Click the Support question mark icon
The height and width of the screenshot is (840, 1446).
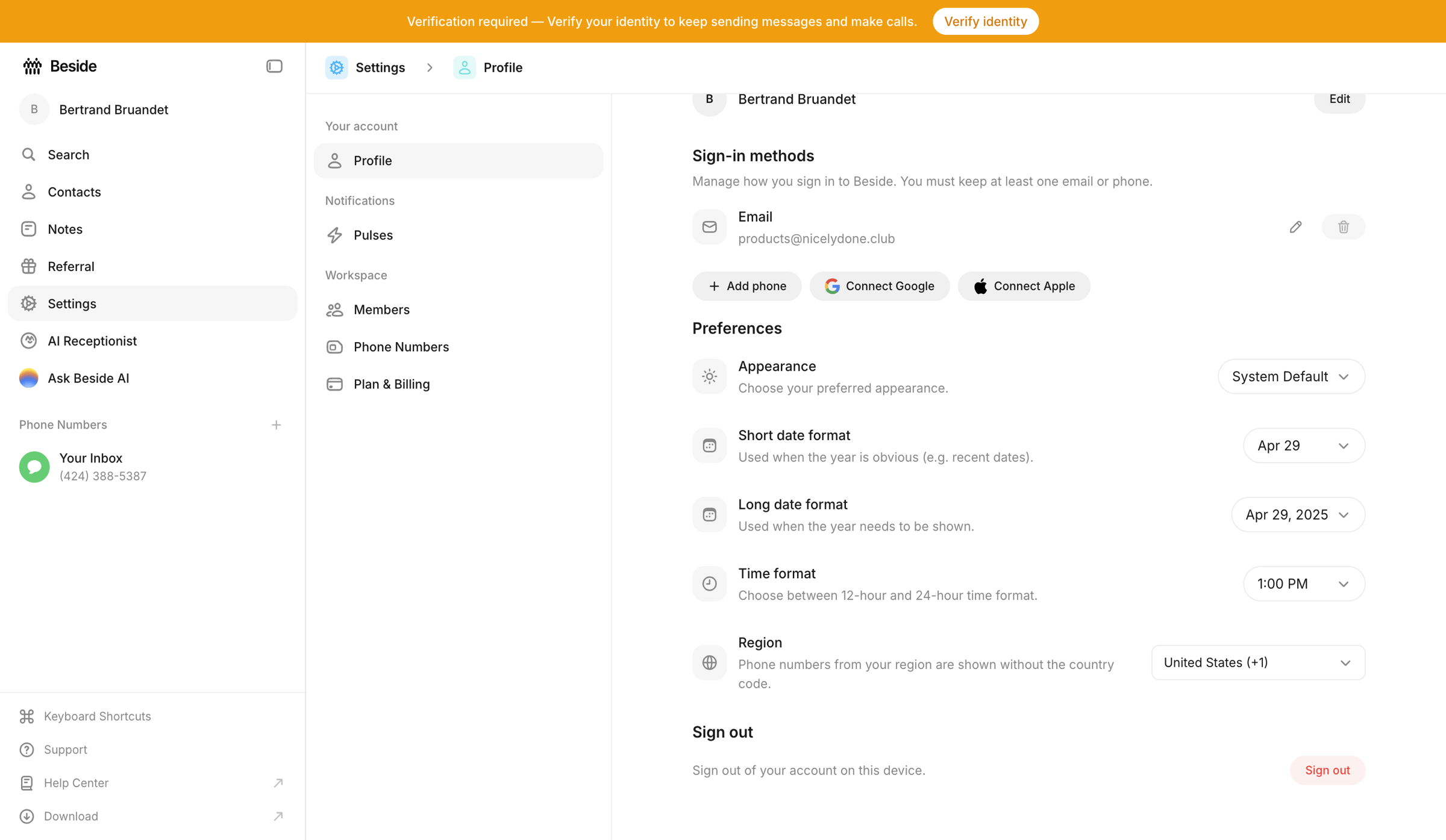pyautogui.click(x=27, y=750)
